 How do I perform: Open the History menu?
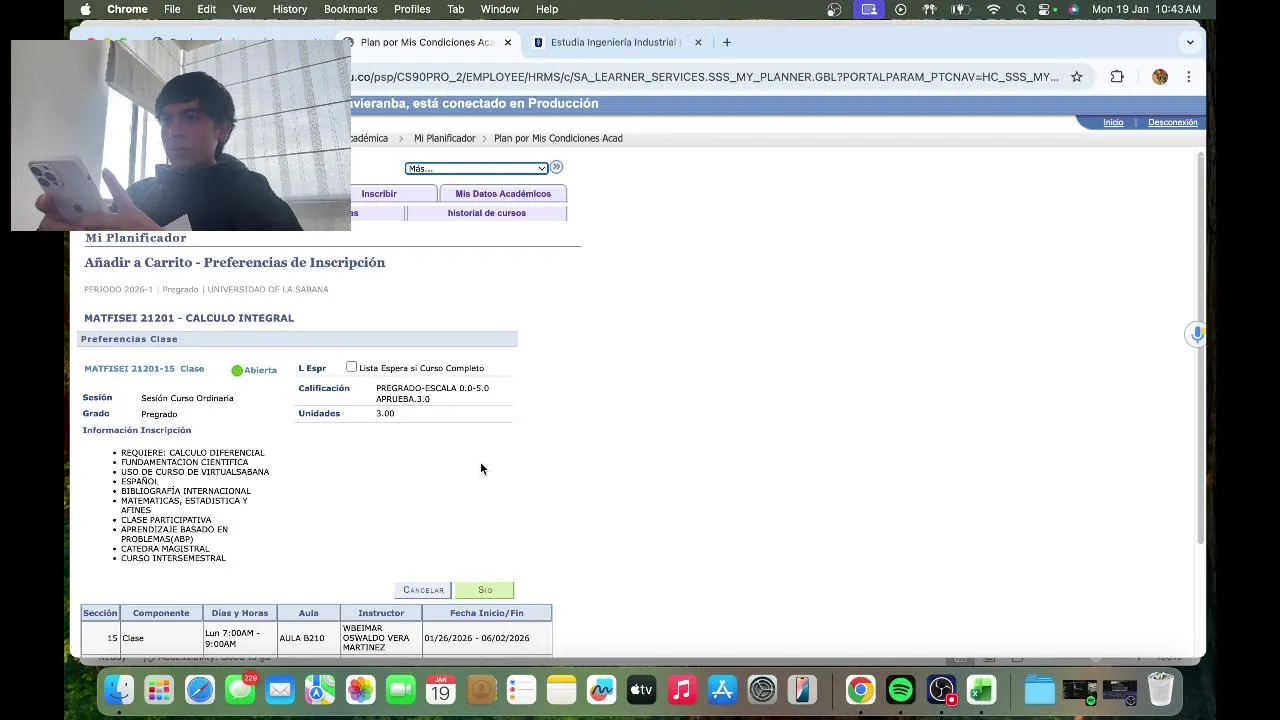(x=290, y=9)
